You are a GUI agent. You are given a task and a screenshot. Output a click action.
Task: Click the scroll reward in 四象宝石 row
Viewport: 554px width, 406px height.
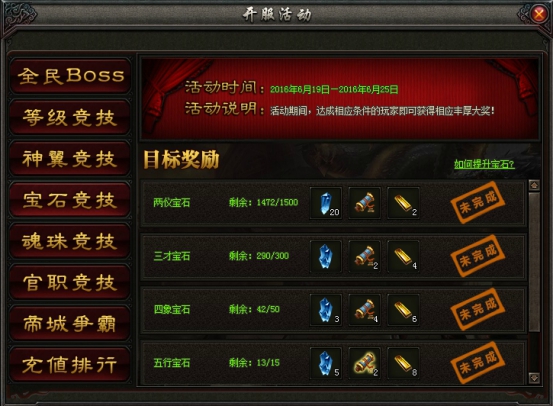(x=365, y=310)
